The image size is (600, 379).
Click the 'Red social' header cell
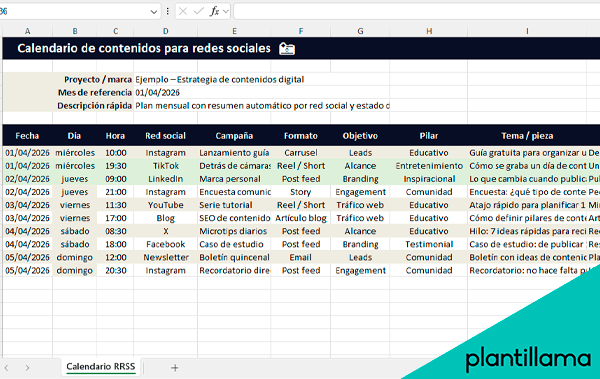tap(165, 136)
